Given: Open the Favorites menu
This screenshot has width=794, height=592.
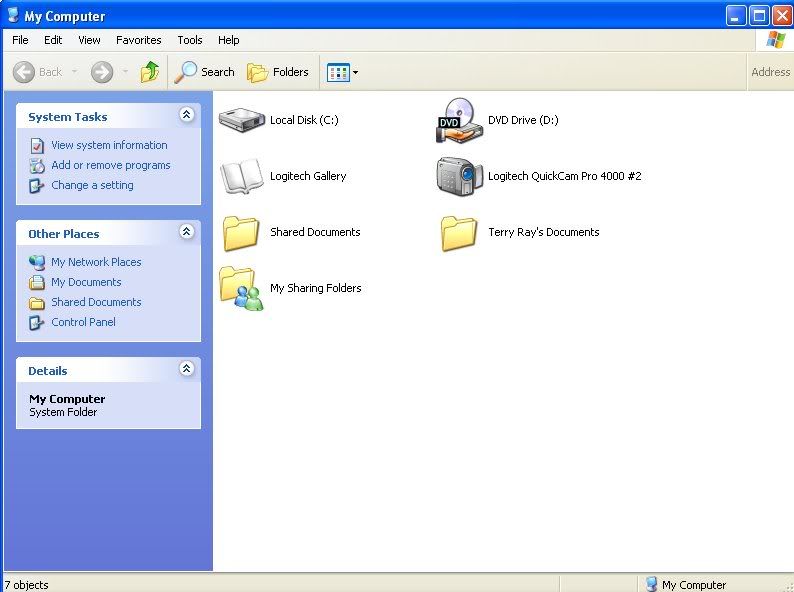Looking at the screenshot, I should point(138,40).
